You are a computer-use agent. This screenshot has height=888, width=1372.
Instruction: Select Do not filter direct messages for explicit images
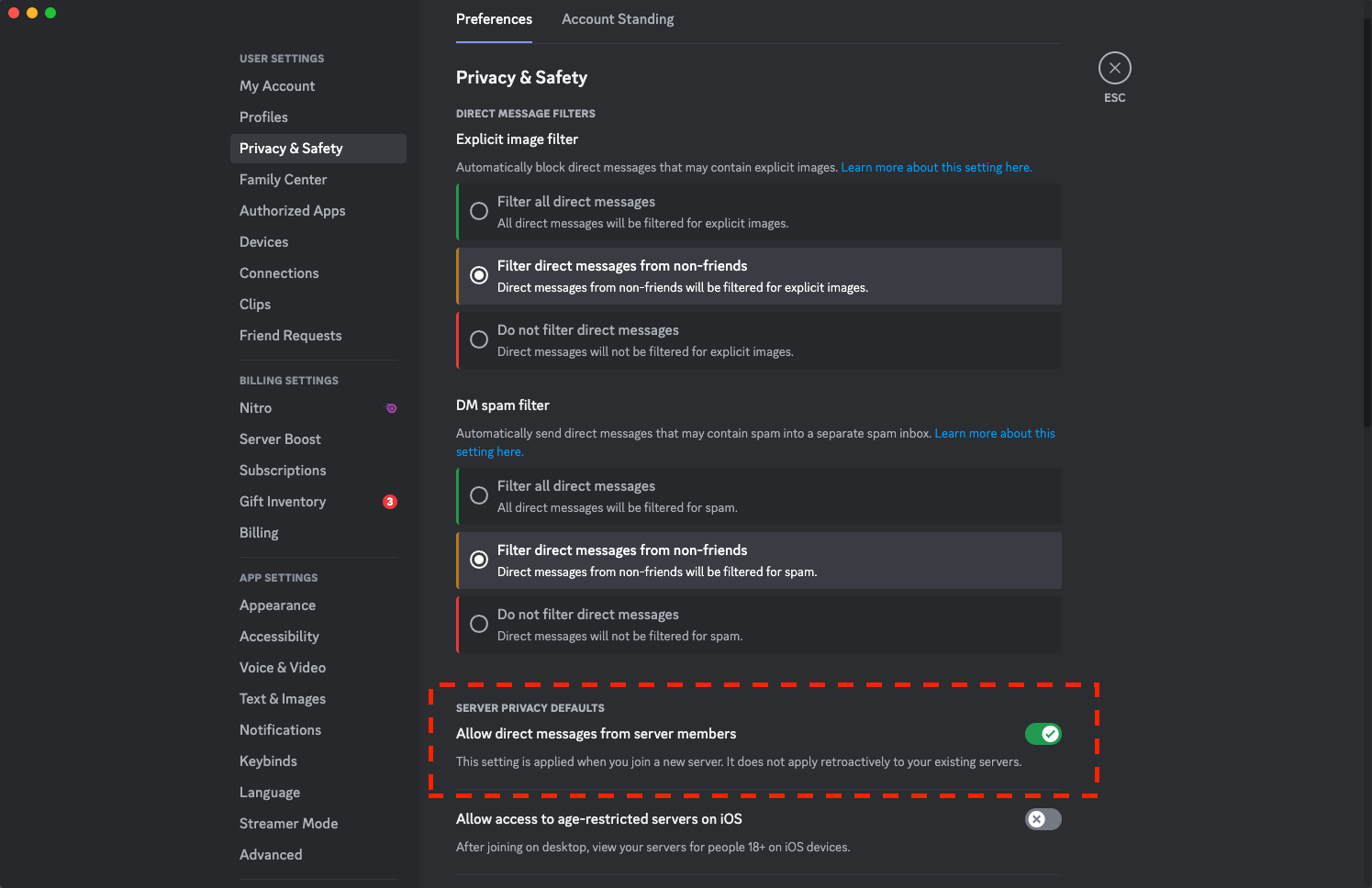[759, 340]
